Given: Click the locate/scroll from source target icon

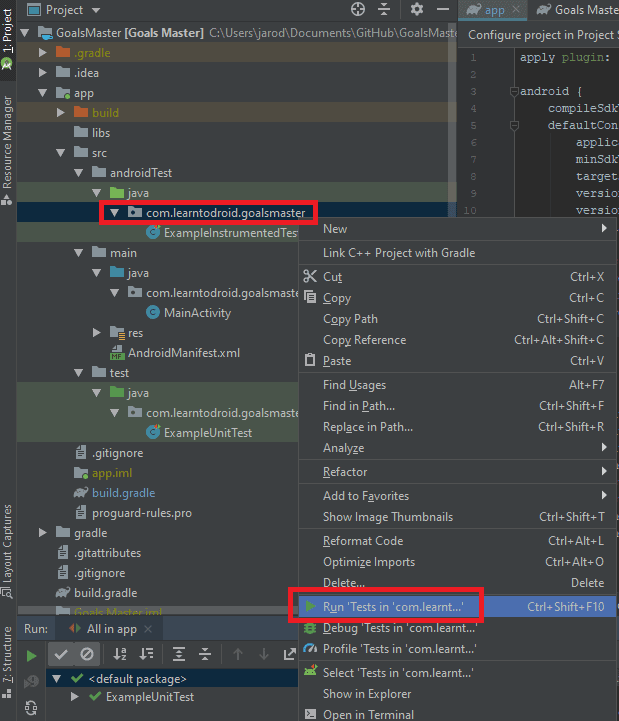Looking at the screenshot, I should 358,9.
